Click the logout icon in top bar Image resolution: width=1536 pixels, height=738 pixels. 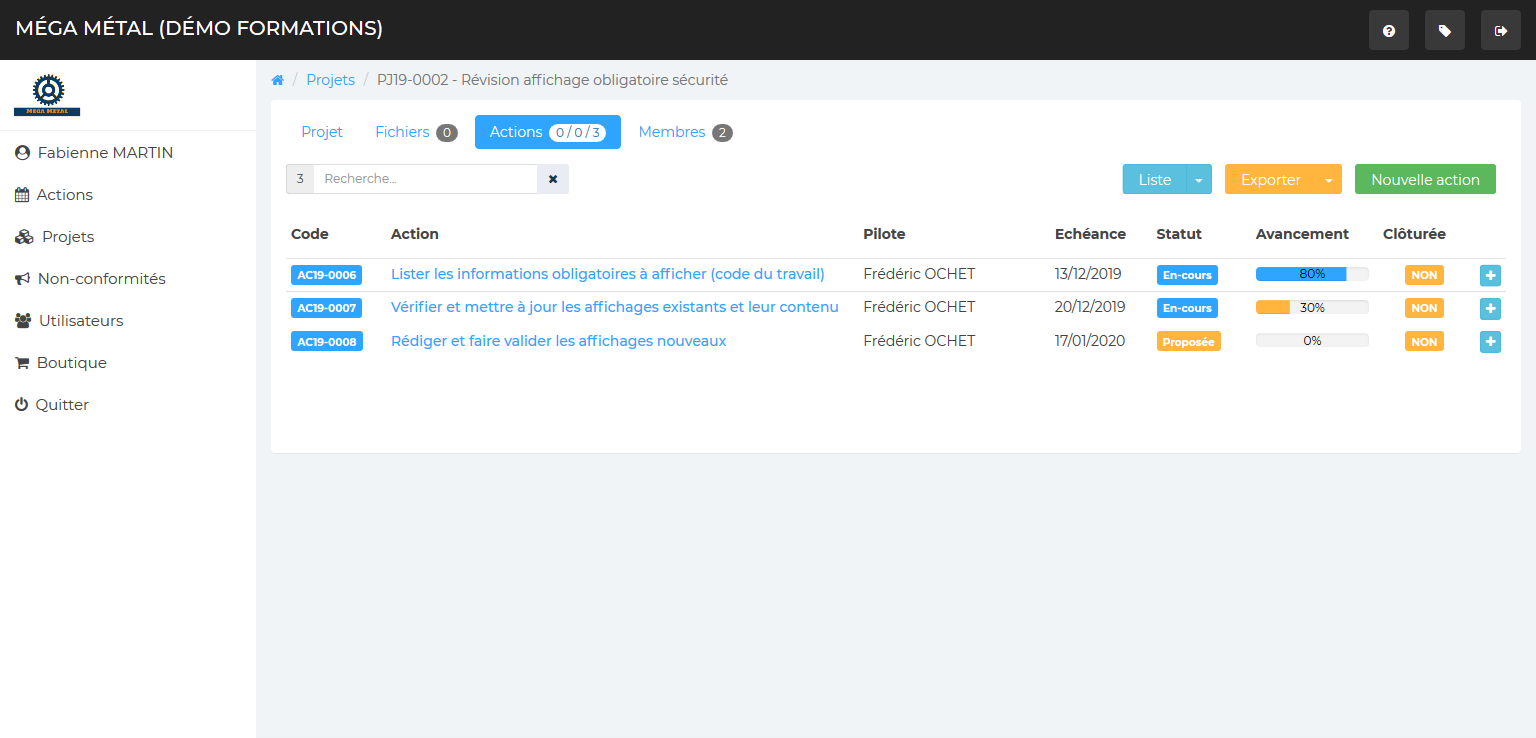[x=1500, y=31]
